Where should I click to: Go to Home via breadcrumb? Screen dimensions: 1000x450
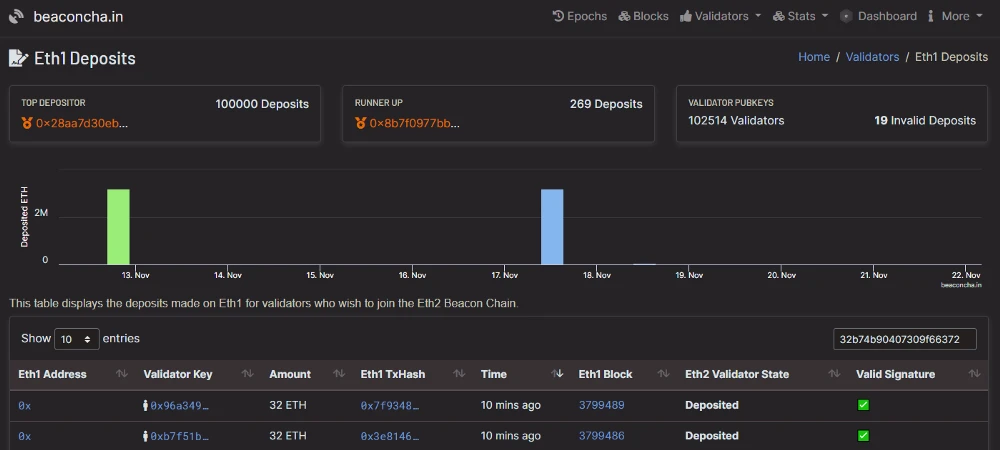click(814, 57)
